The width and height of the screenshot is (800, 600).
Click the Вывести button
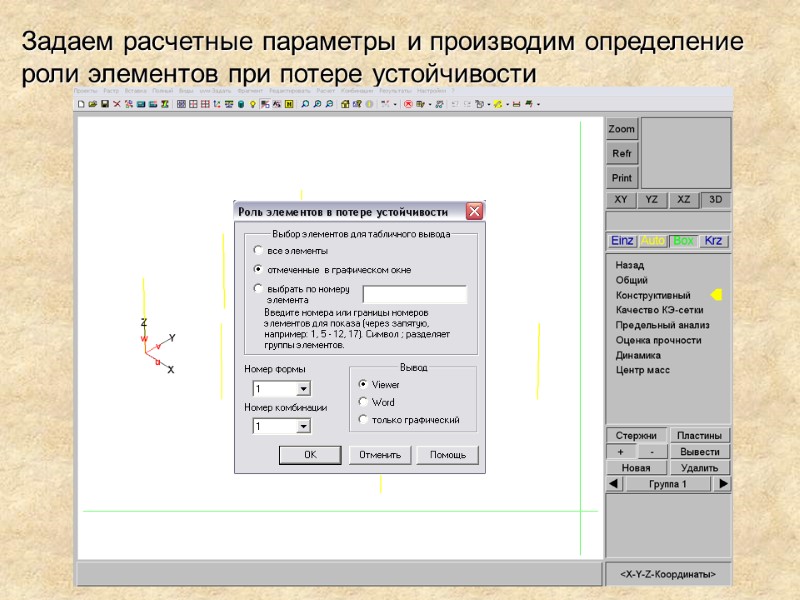tap(699, 452)
